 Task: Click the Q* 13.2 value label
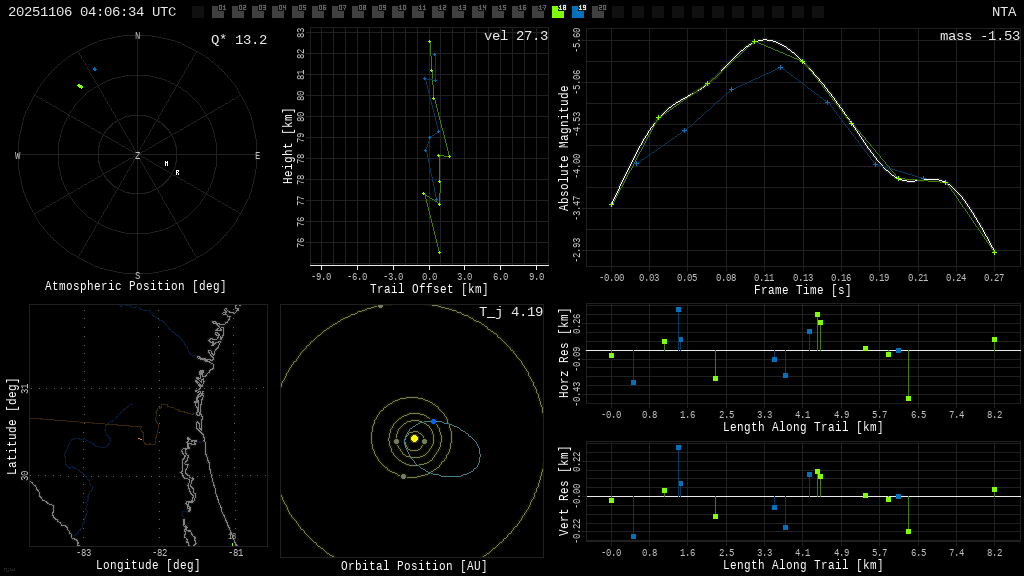pyautogui.click(x=239, y=40)
